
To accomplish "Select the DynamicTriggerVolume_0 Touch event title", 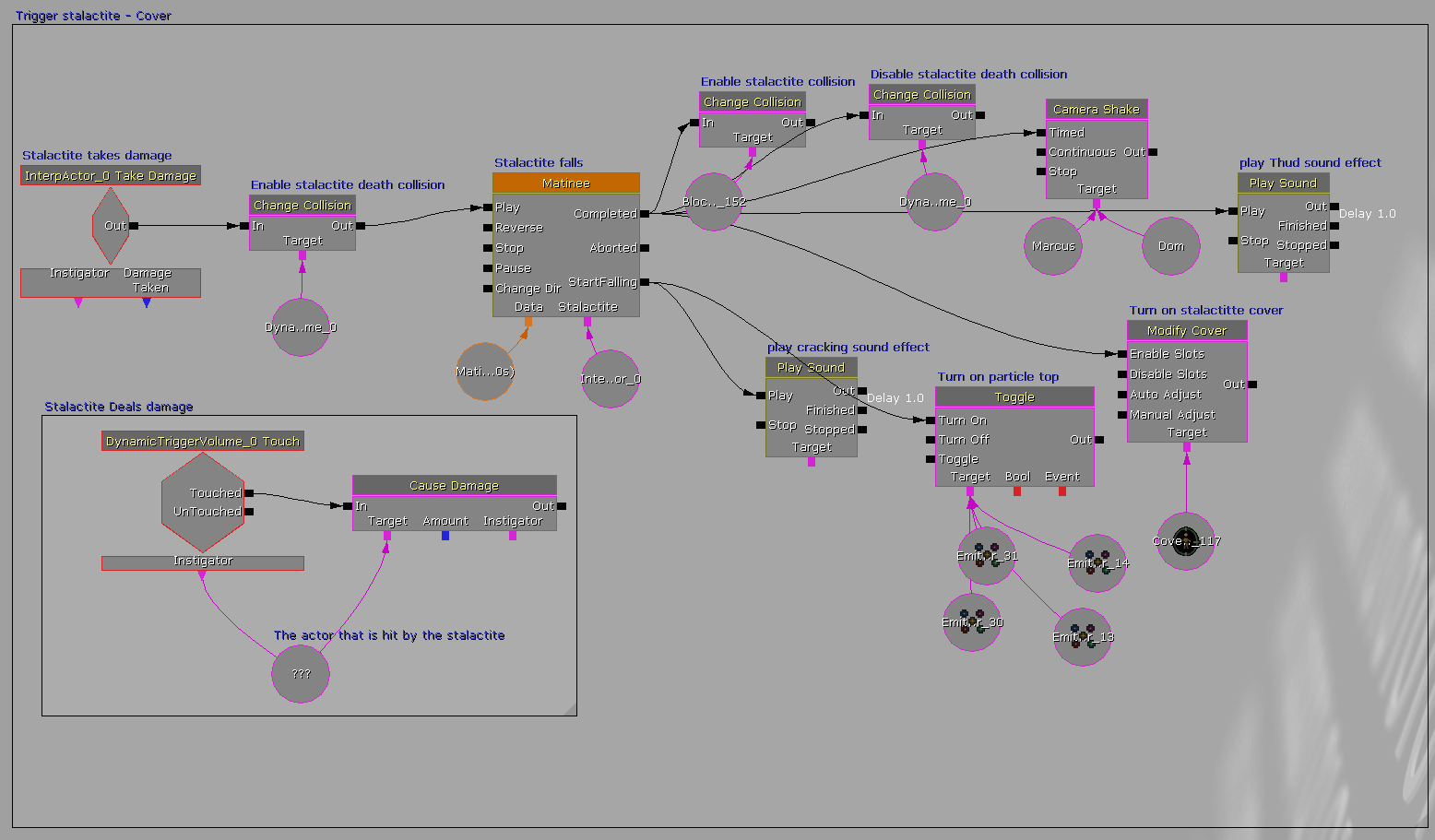I will click(202, 442).
